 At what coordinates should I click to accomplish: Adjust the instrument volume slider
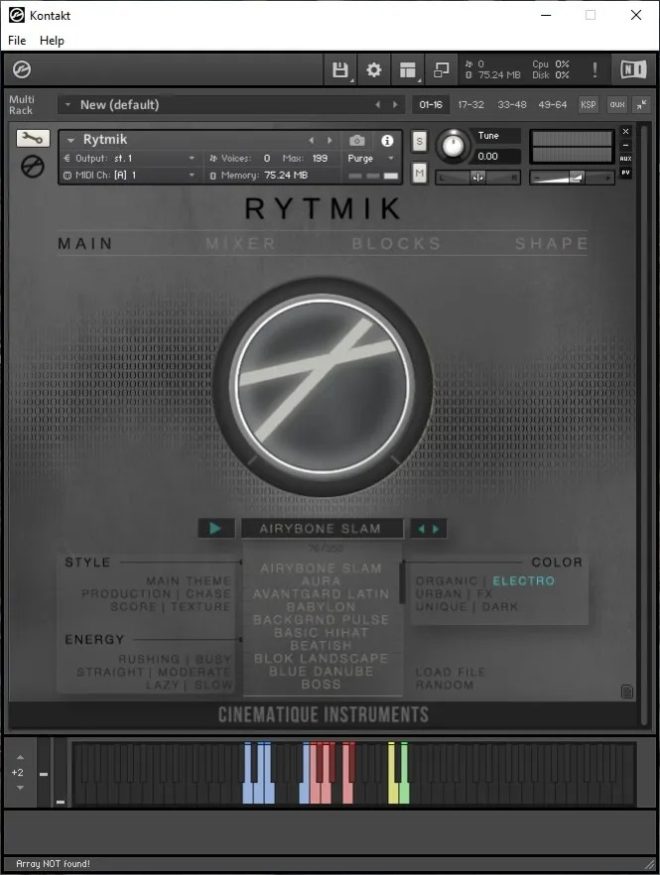click(571, 177)
